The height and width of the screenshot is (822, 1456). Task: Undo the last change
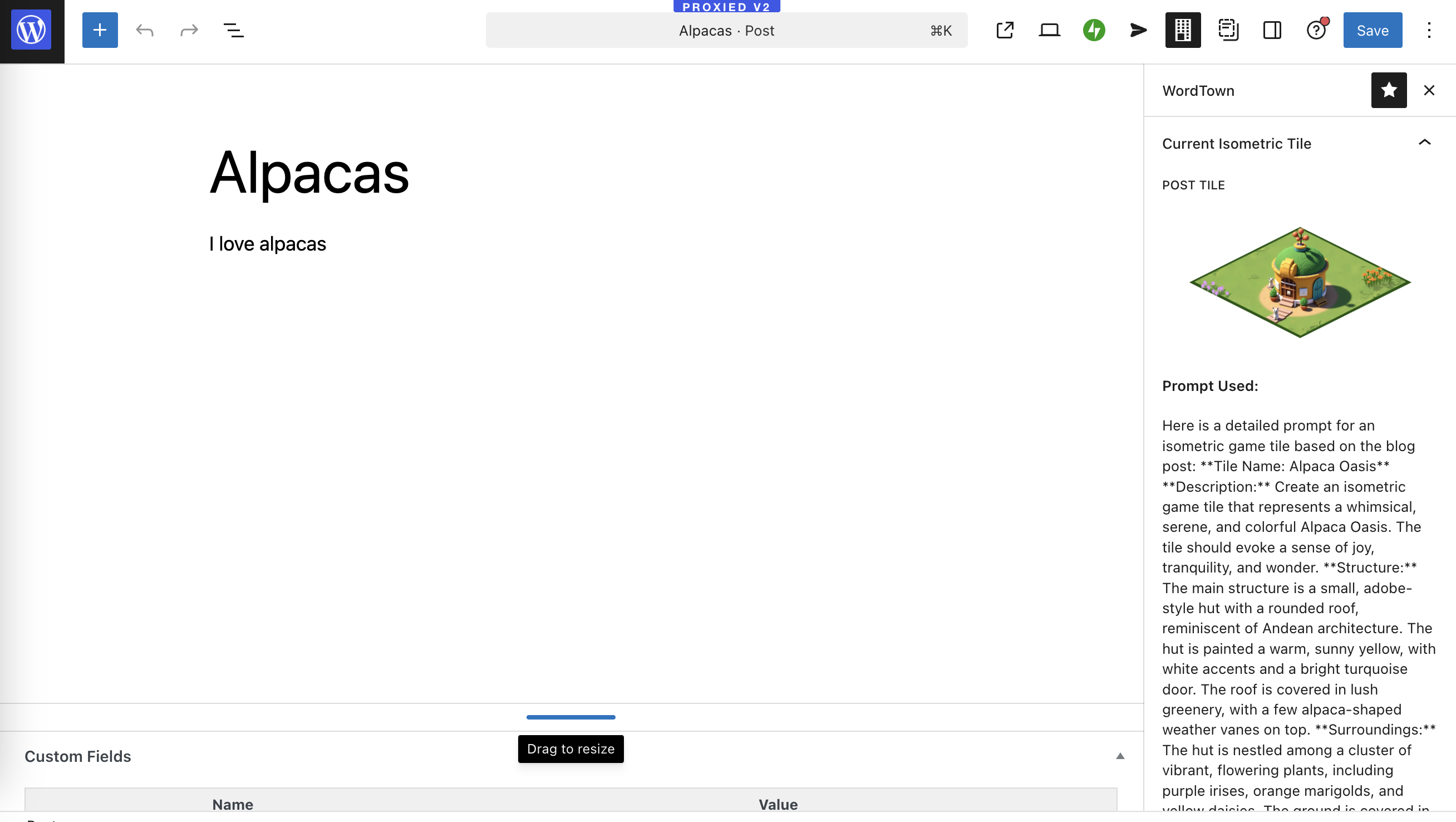[145, 31]
